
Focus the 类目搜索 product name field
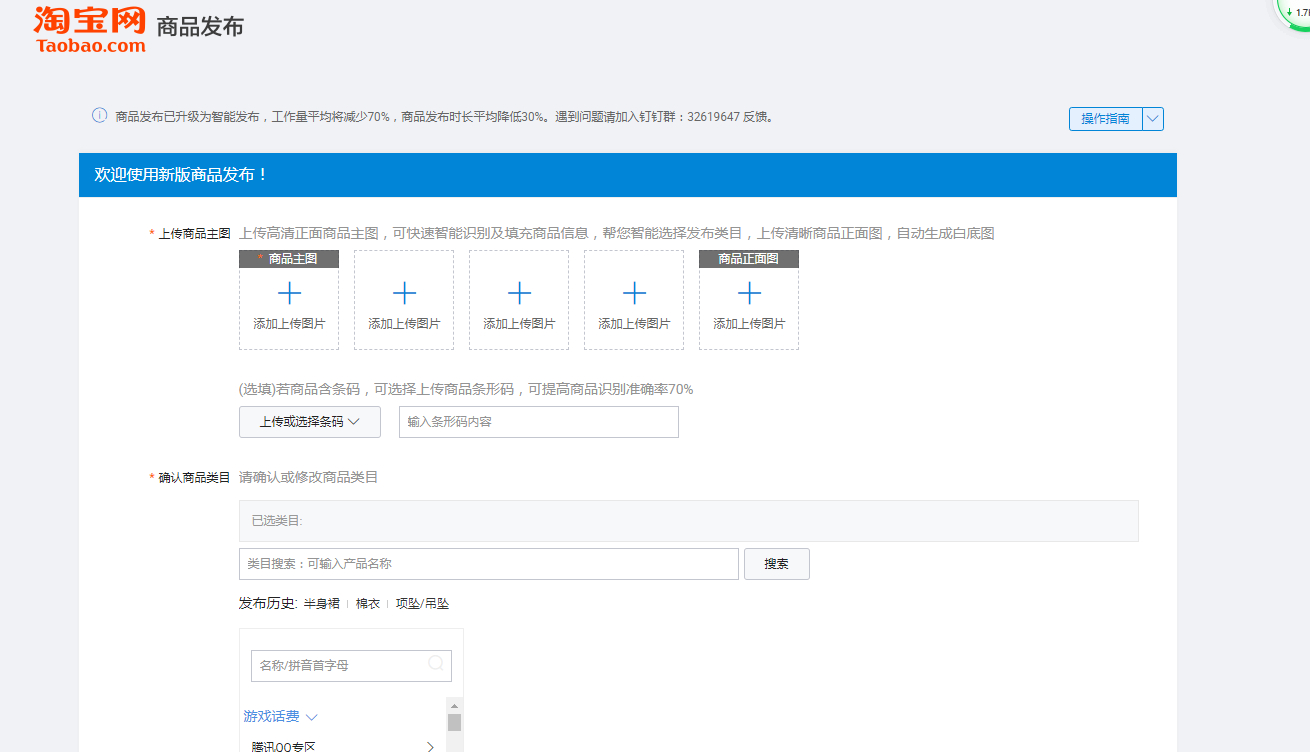point(489,564)
